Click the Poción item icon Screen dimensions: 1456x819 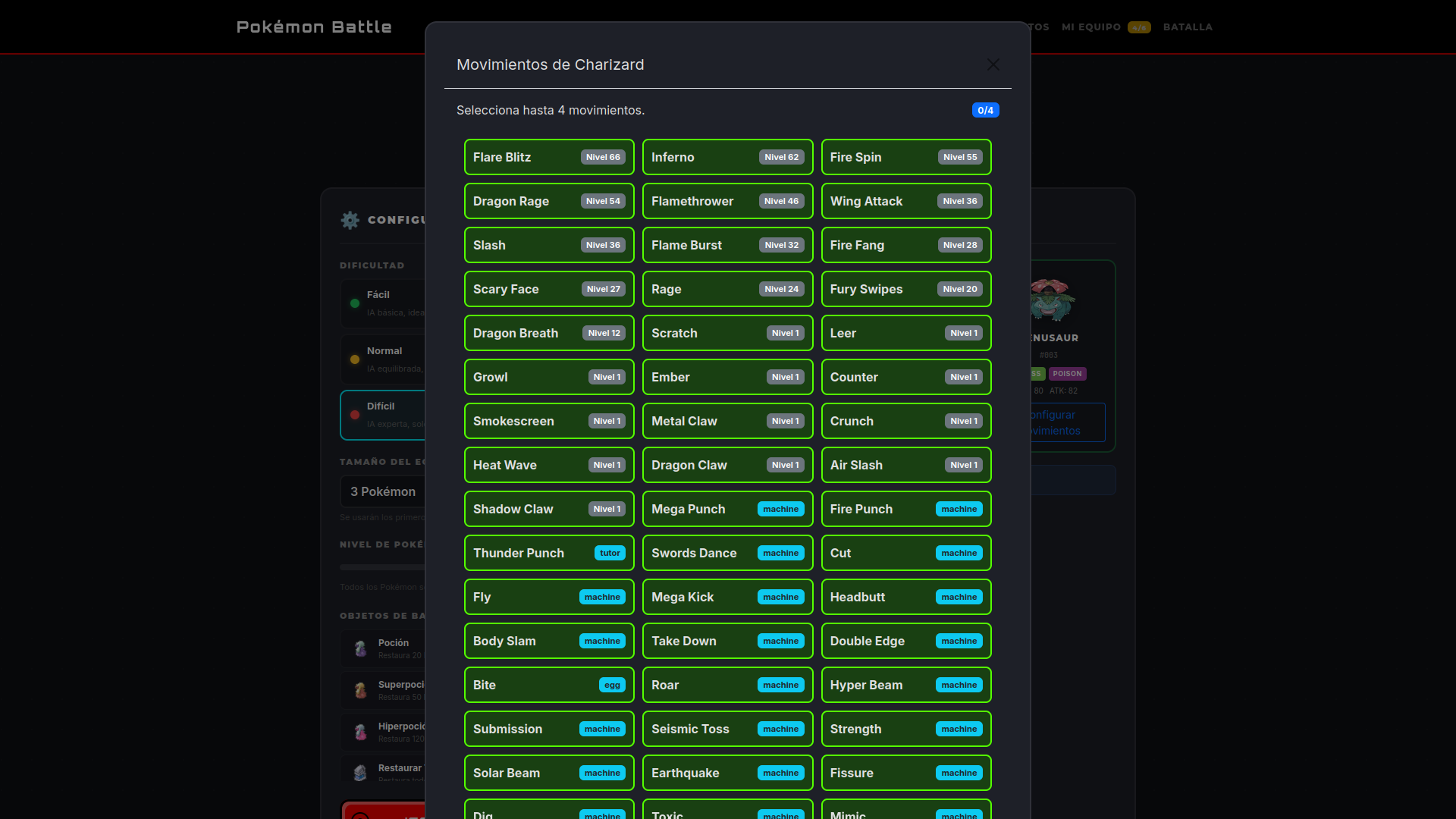[360, 648]
